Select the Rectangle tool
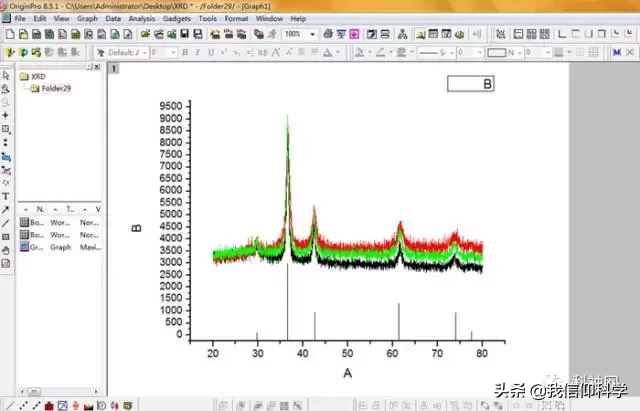The height and width of the screenshot is (411, 640). (6, 237)
